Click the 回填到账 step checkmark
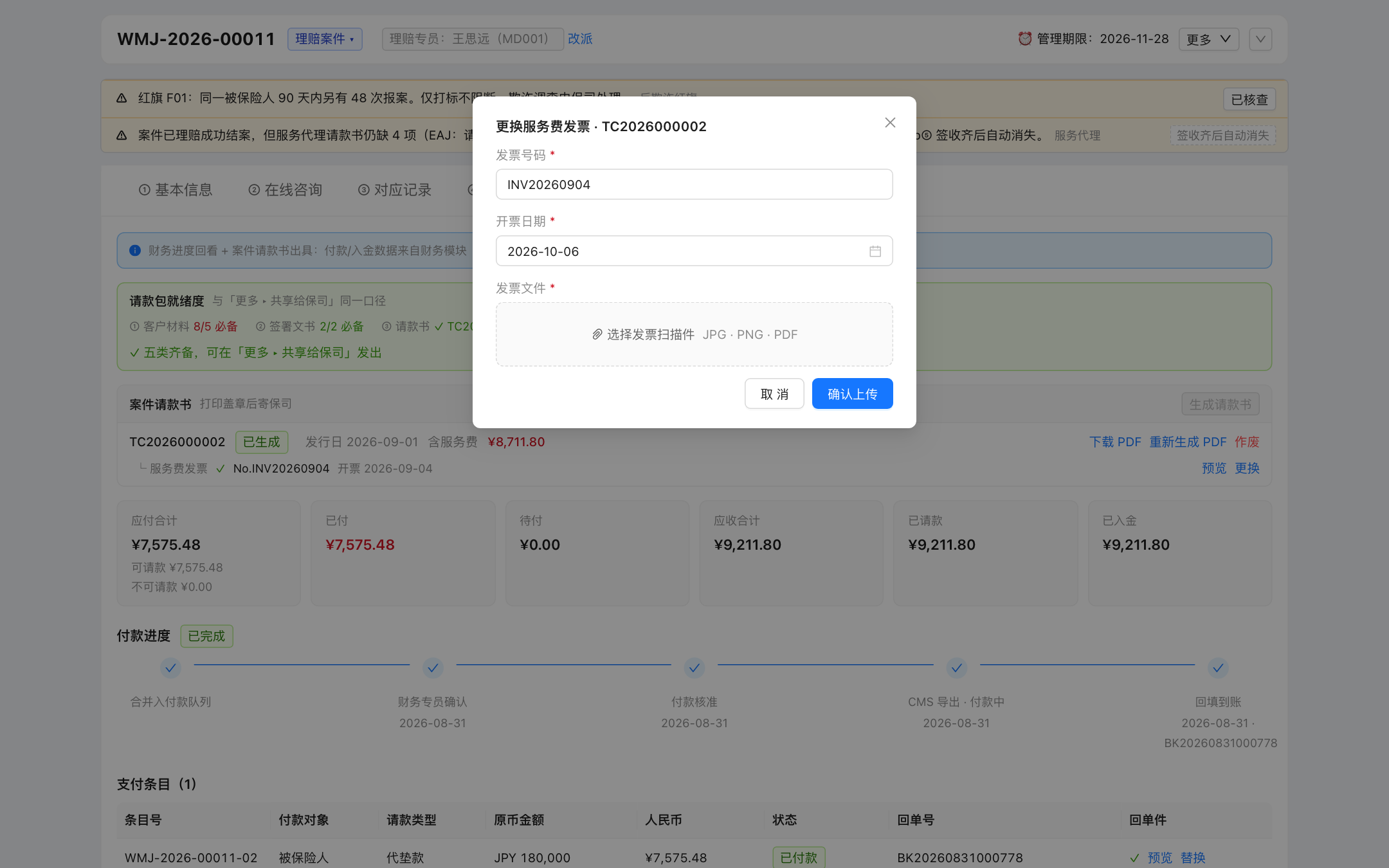Viewport: 1389px width, 868px height. (x=1218, y=668)
